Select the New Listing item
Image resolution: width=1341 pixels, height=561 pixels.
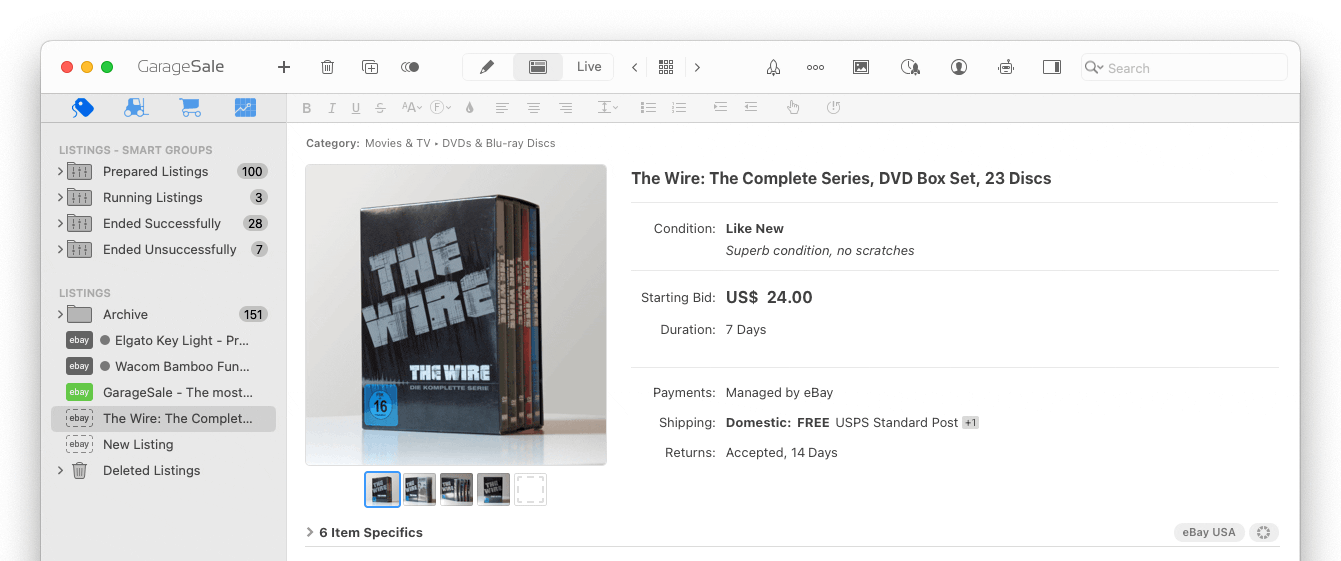coord(163,445)
